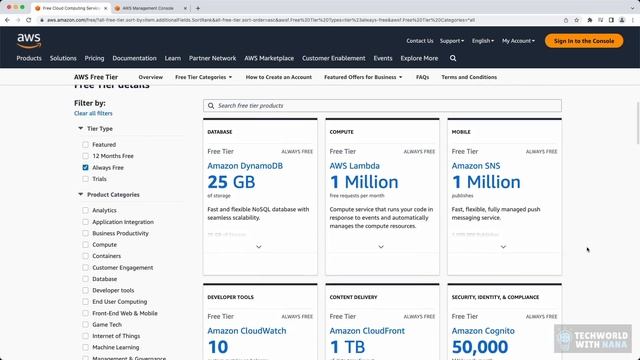Image resolution: width=640 pixels, height=360 pixels.
Task: Open the Products menu
Action: pyautogui.click(x=29, y=58)
